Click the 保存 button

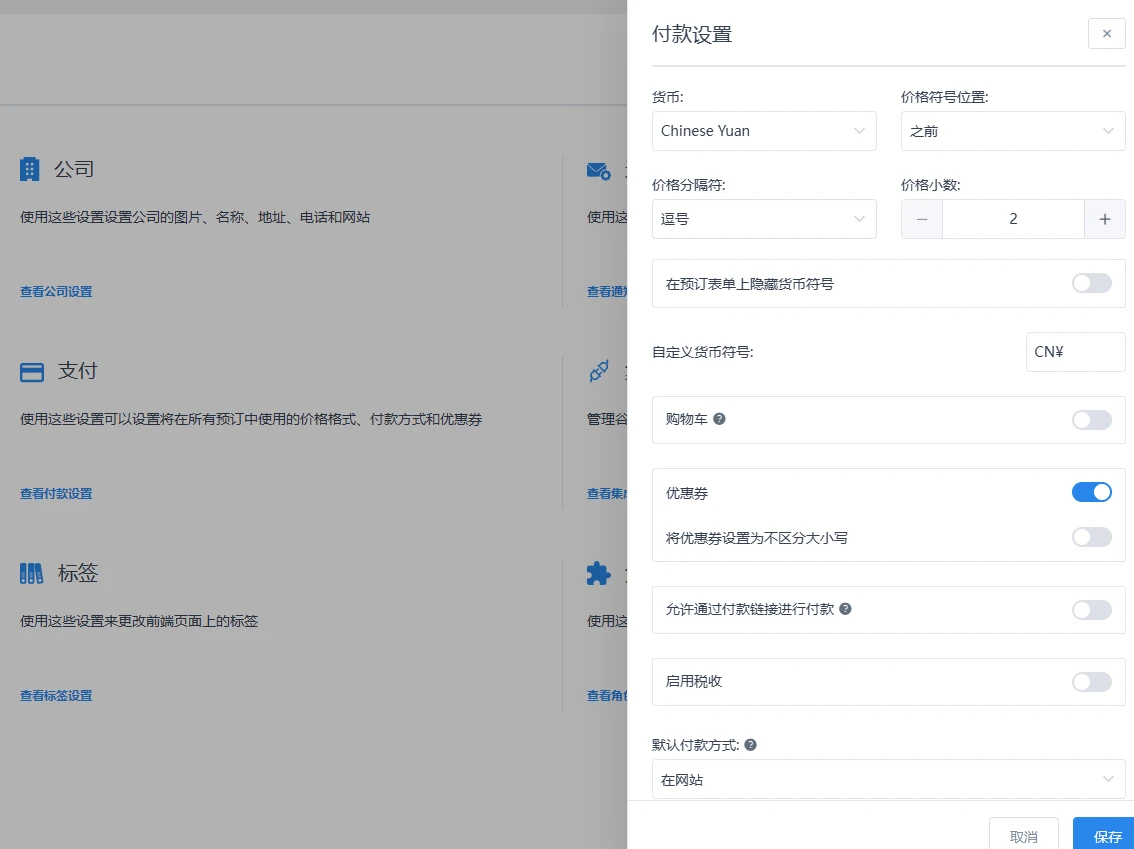click(1104, 836)
